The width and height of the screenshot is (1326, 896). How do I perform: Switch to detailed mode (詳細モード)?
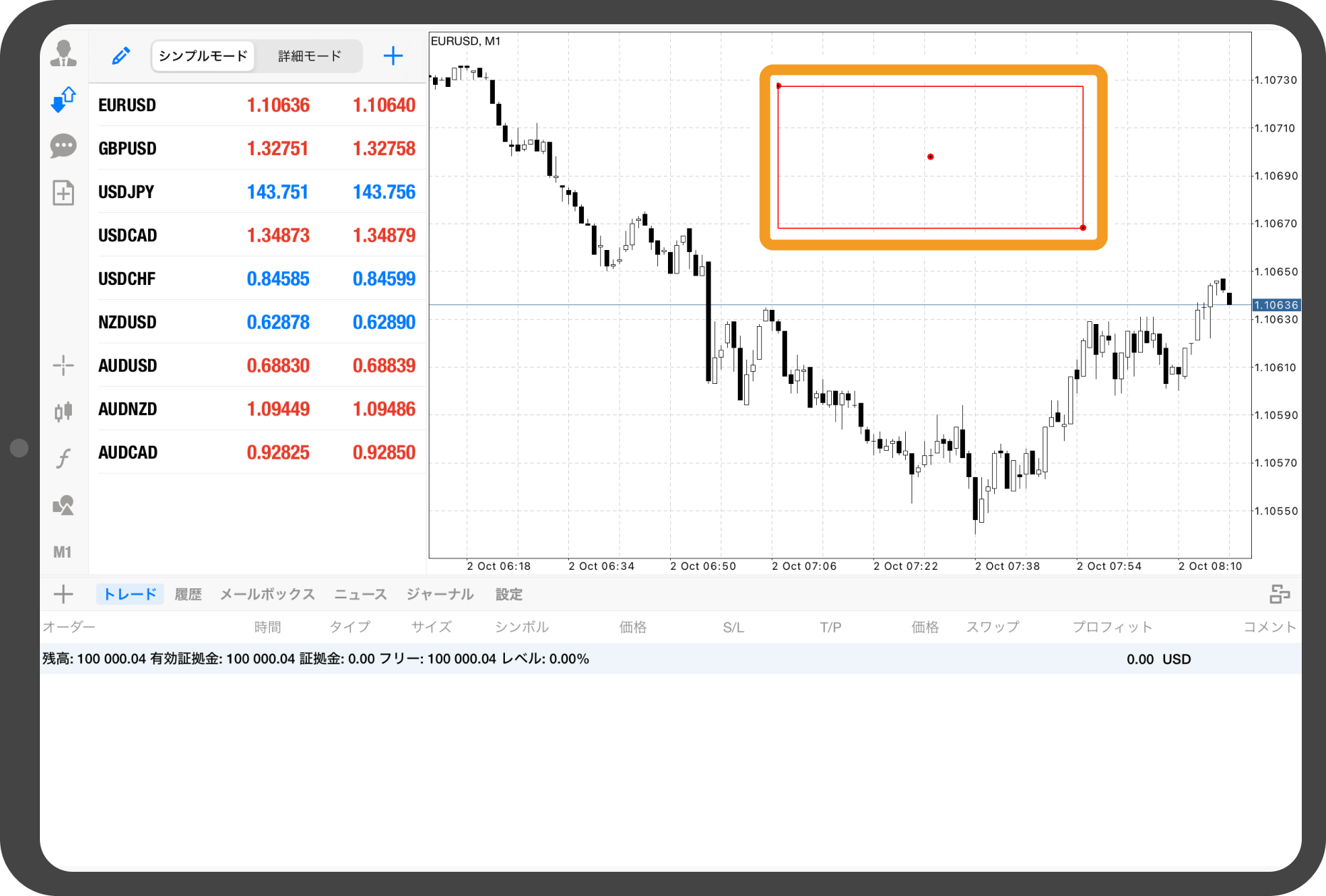click(310, 56)
